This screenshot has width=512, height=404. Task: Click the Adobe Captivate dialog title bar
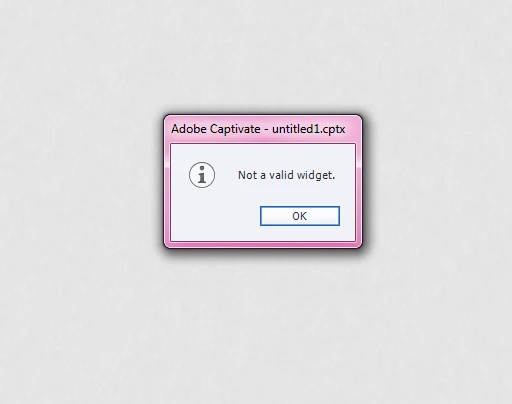[x=263, y=129]
